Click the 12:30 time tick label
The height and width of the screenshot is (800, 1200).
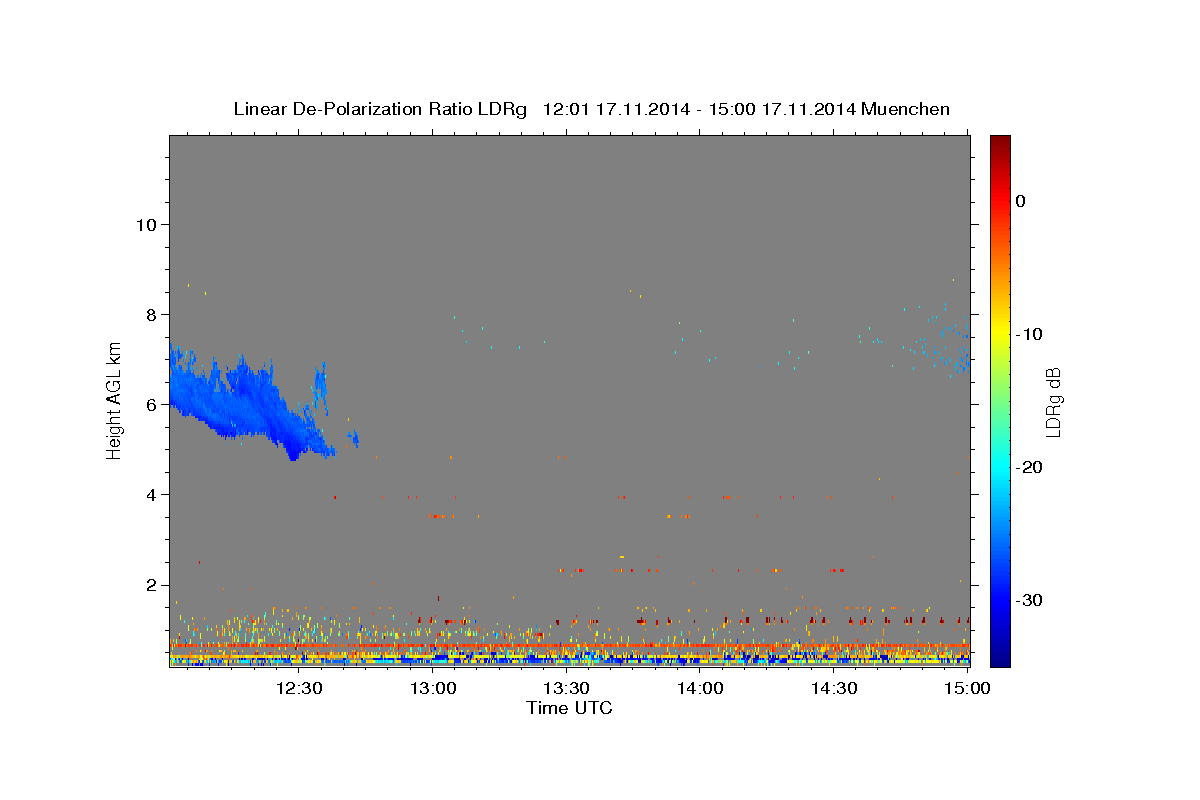299,688
